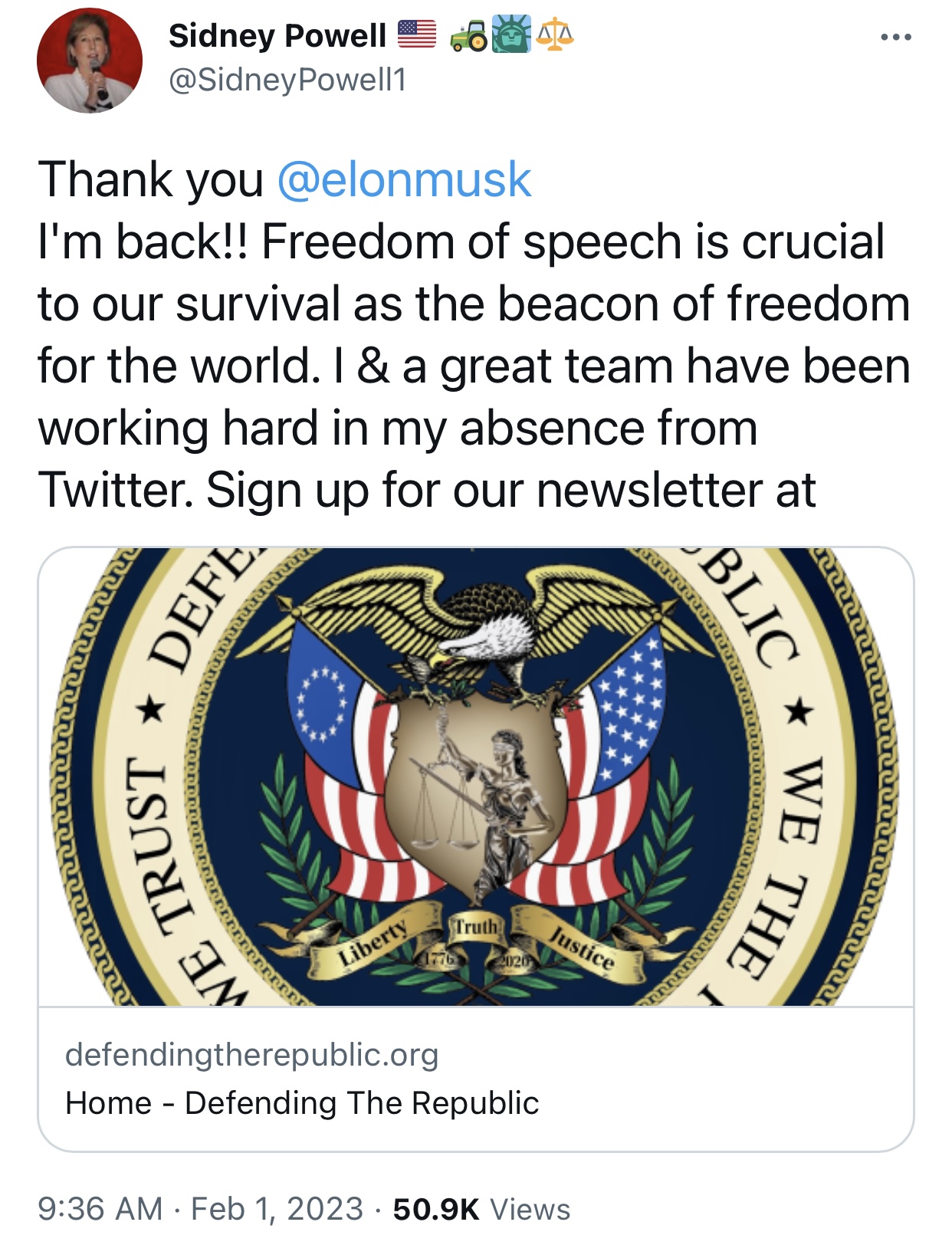
Task: Click the balance scales emoji
Action: click(x=555, y=35)
